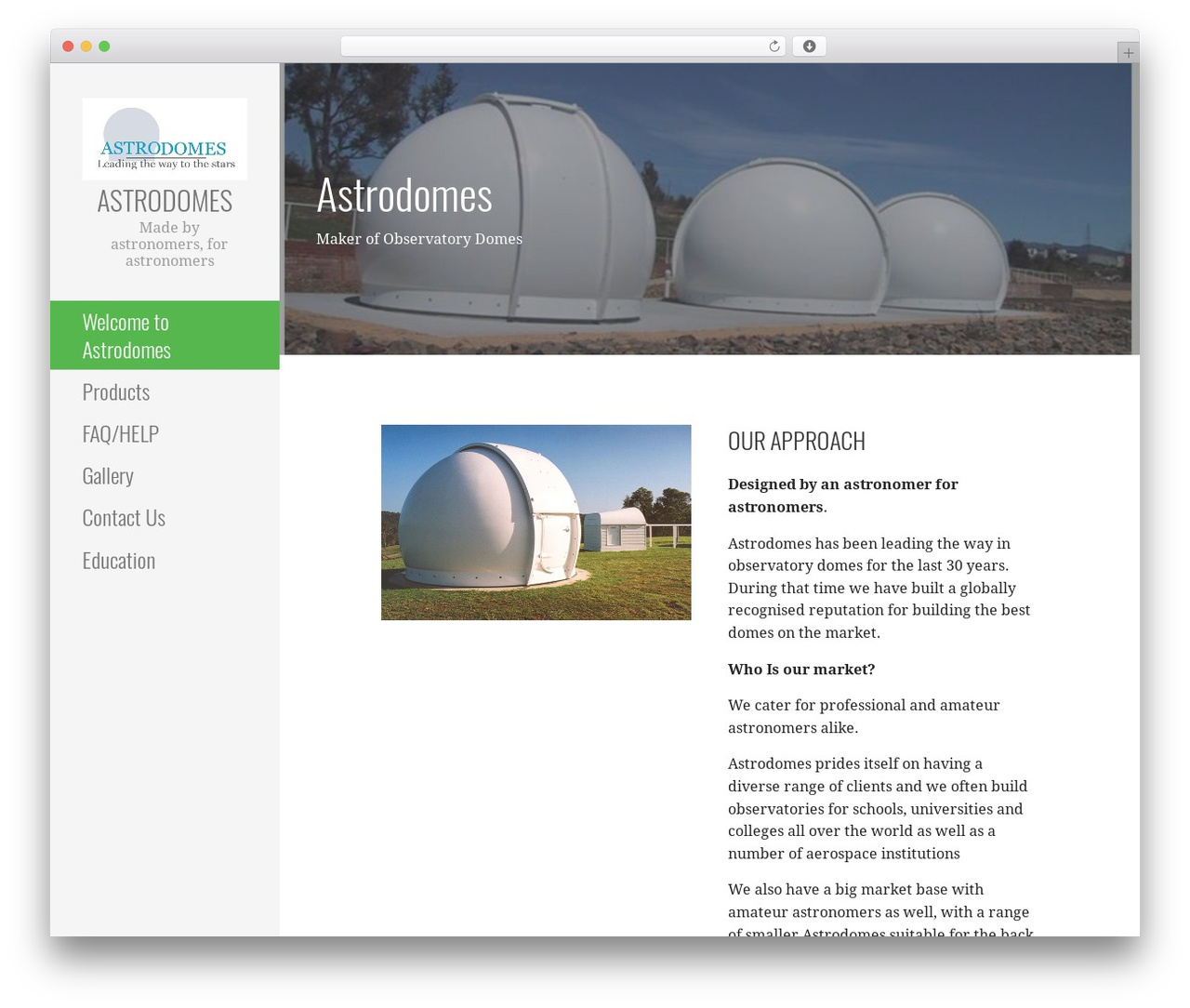Viewport: 1190px width, 1008px height.
Task: Click the reload page icon in address bar
Action: pos(773,46)
